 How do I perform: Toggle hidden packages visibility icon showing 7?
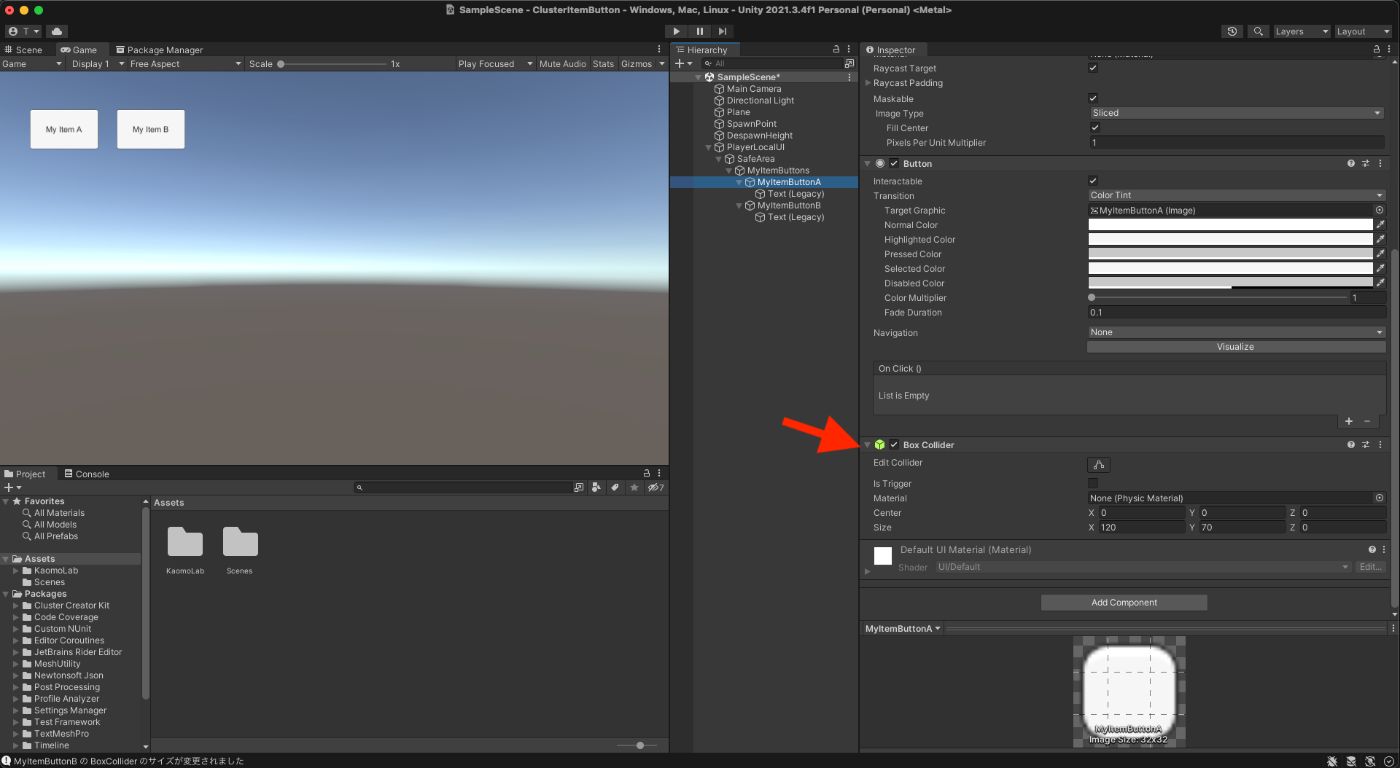[x=655, y=488]
